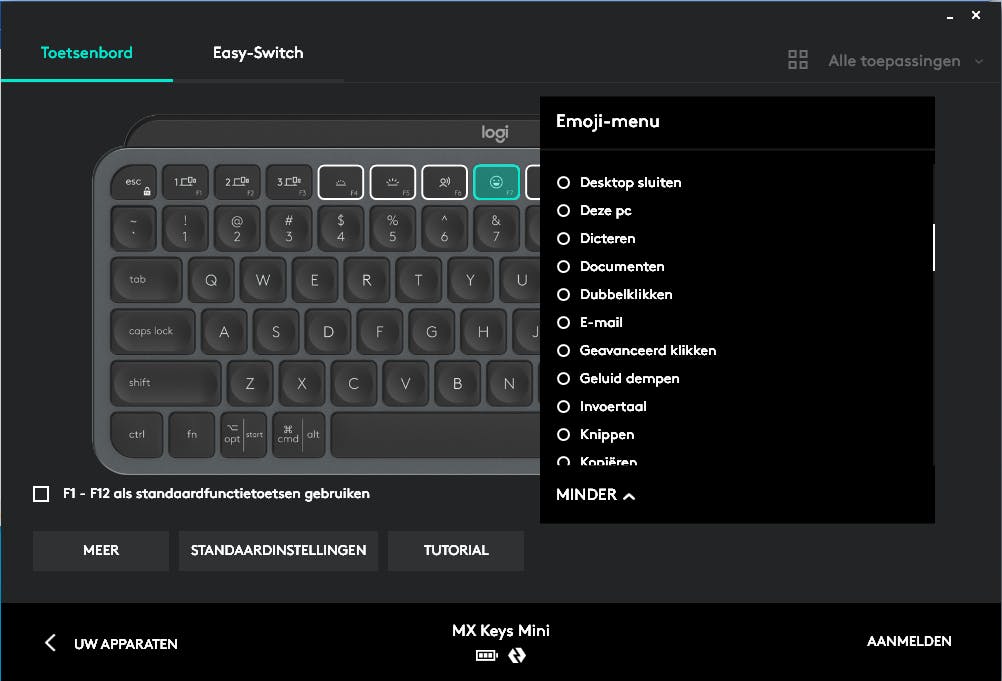Click STANDAARDINSTELLINGEN button

(x=278, y=551)
